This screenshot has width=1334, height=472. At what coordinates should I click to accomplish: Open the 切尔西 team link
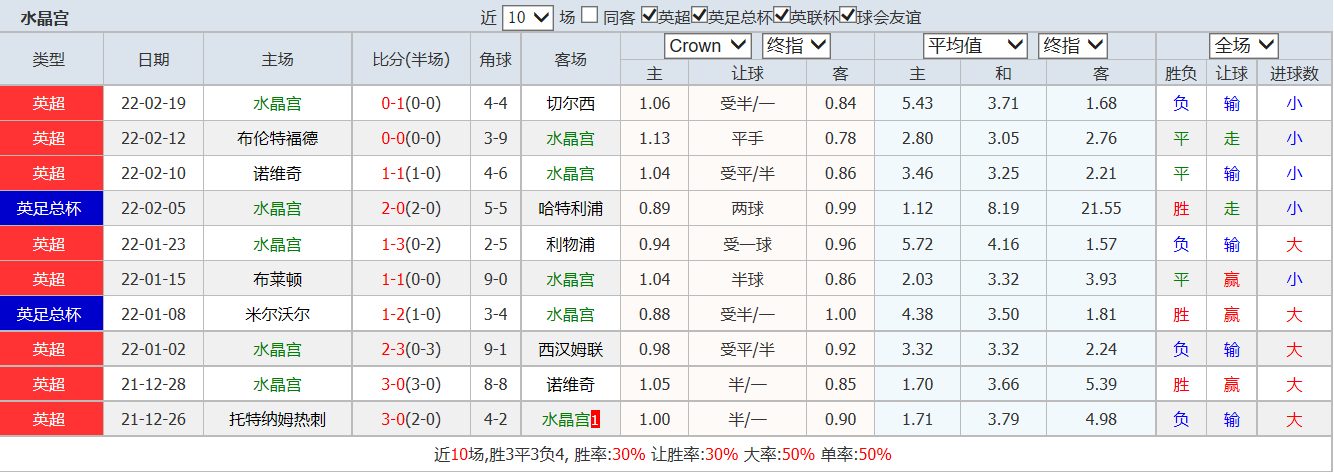(570, 104)
